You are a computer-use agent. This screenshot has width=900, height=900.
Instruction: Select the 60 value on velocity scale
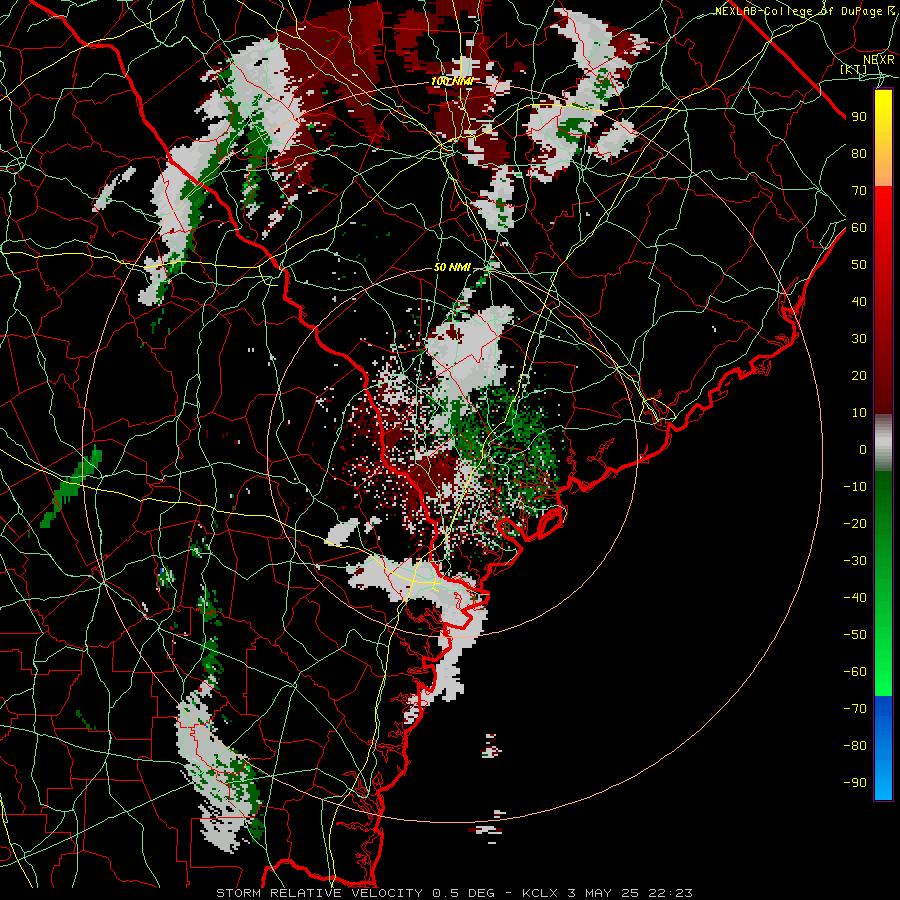tap(859, 228)
